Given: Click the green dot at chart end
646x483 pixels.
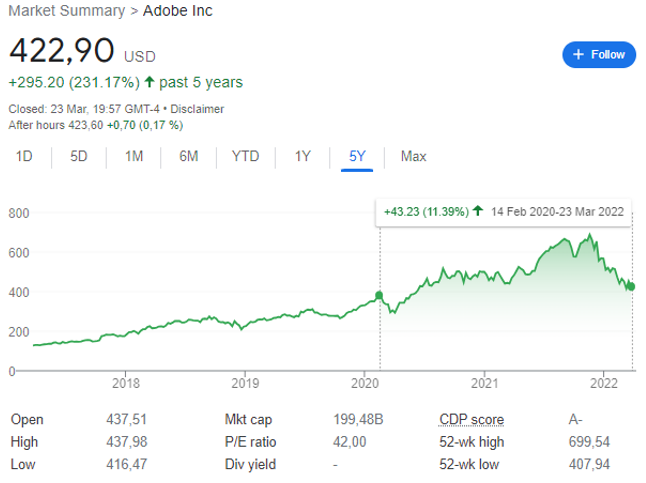Looking at the screenshot, I should click(x=632, y=287).
